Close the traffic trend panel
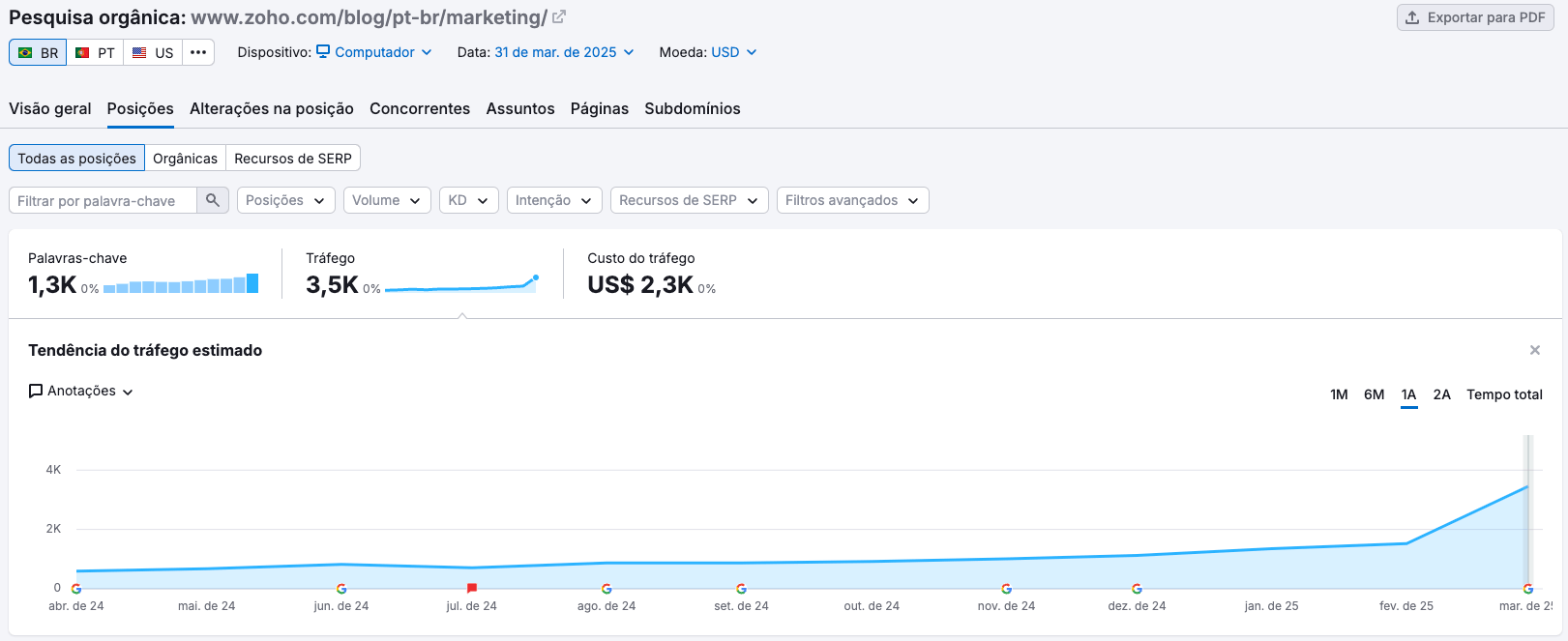Image resolution: width=1568 pixels, height=641 pixels. [x=1535, y=350]
